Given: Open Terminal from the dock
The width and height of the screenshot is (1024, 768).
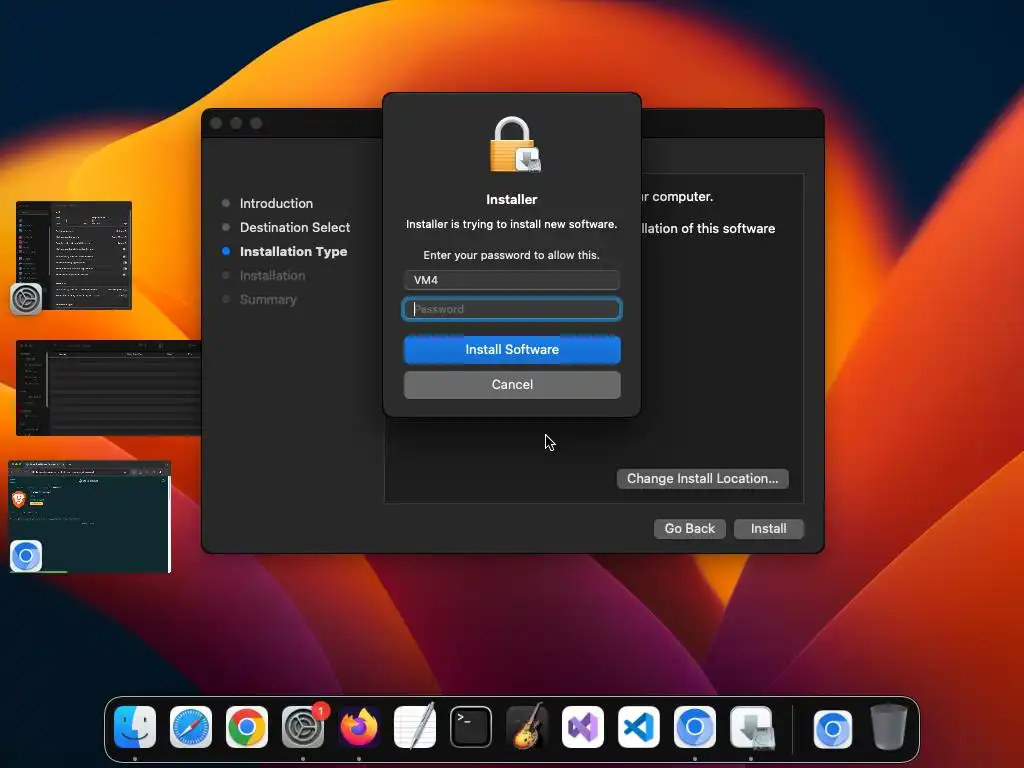Looking at the screenshot, I should pyautogui.click(x=471, y=727).
